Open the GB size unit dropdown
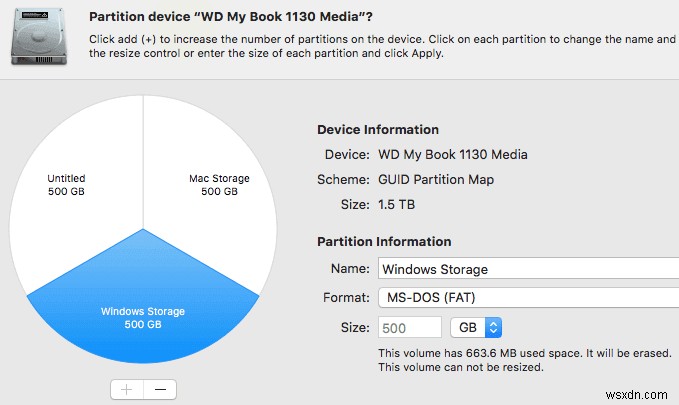Screen dimensions: 679x405 click(476, 327)
